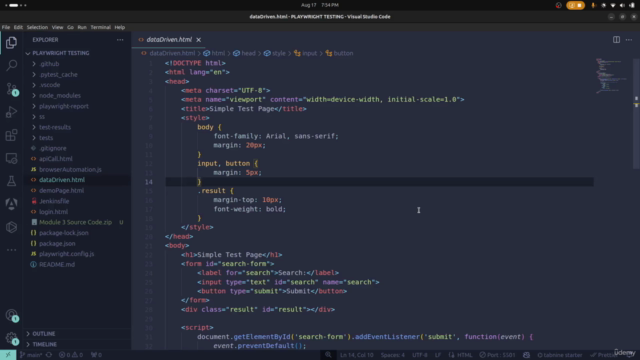
Task: Open the Edit menu
Action: point(18,27)
